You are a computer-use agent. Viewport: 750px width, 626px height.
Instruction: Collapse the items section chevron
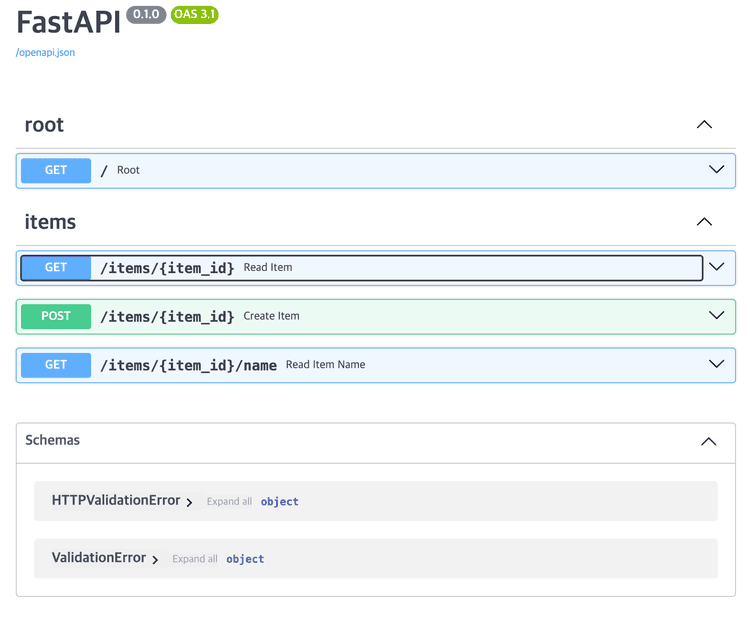click(704, 222)
